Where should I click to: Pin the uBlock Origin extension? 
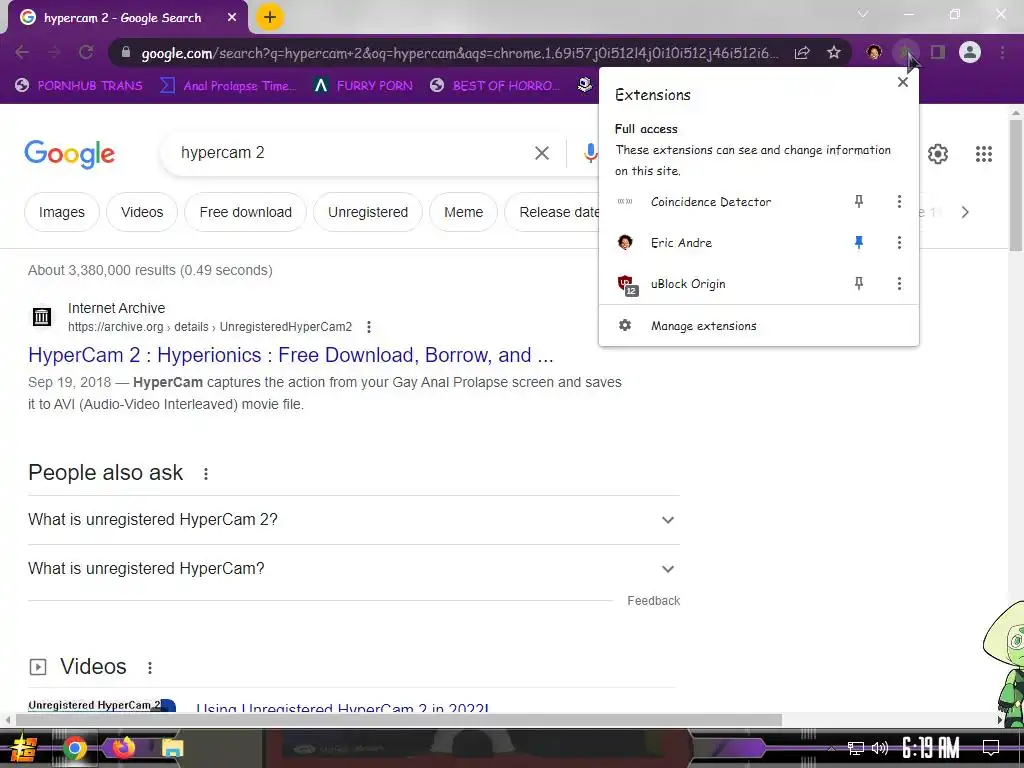point(859,283)
